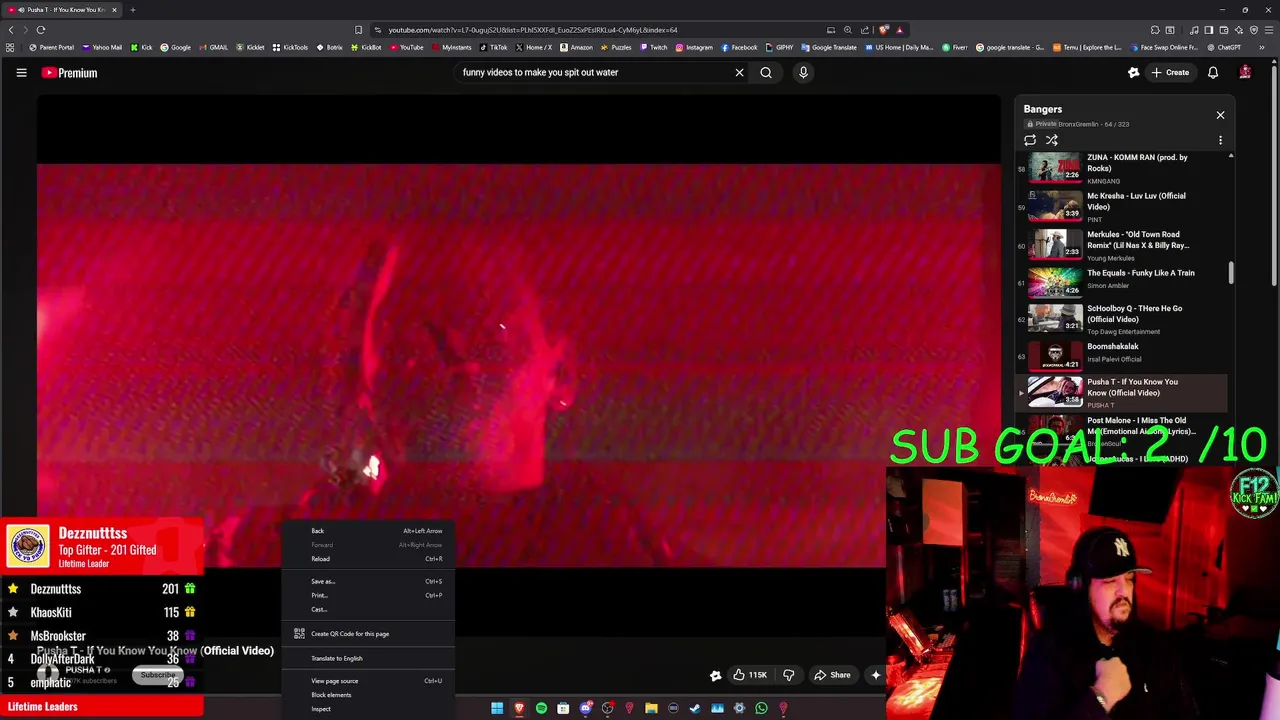
Task: Click the puzzle-badge icon beside like
Action: click(x=715, y=676)
